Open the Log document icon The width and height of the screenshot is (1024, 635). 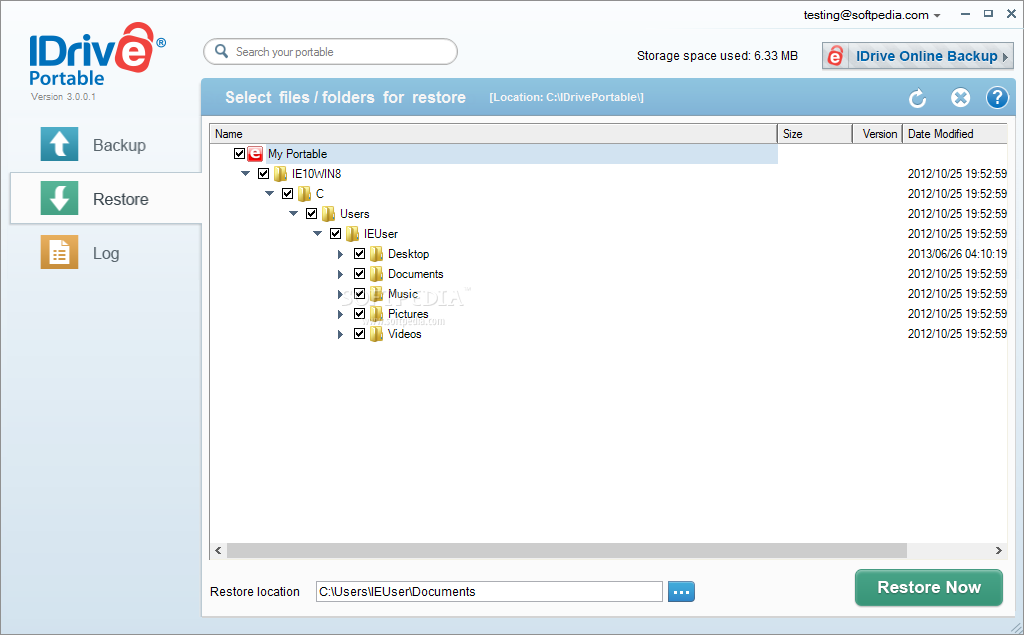[x=59, y=252]
